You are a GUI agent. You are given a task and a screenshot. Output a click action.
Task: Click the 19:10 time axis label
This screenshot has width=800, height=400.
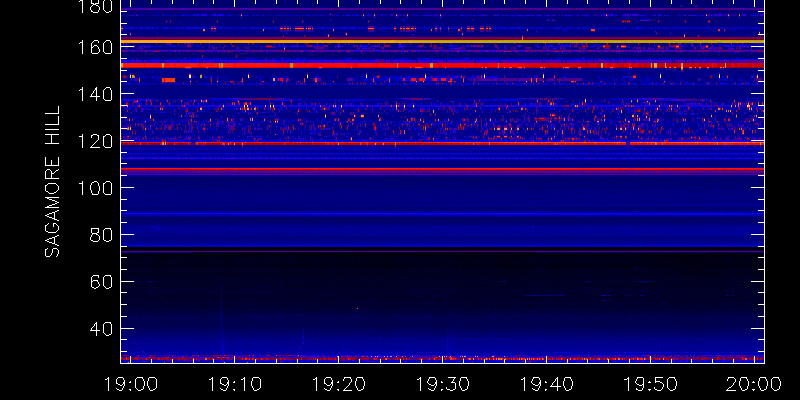[234, 384]
